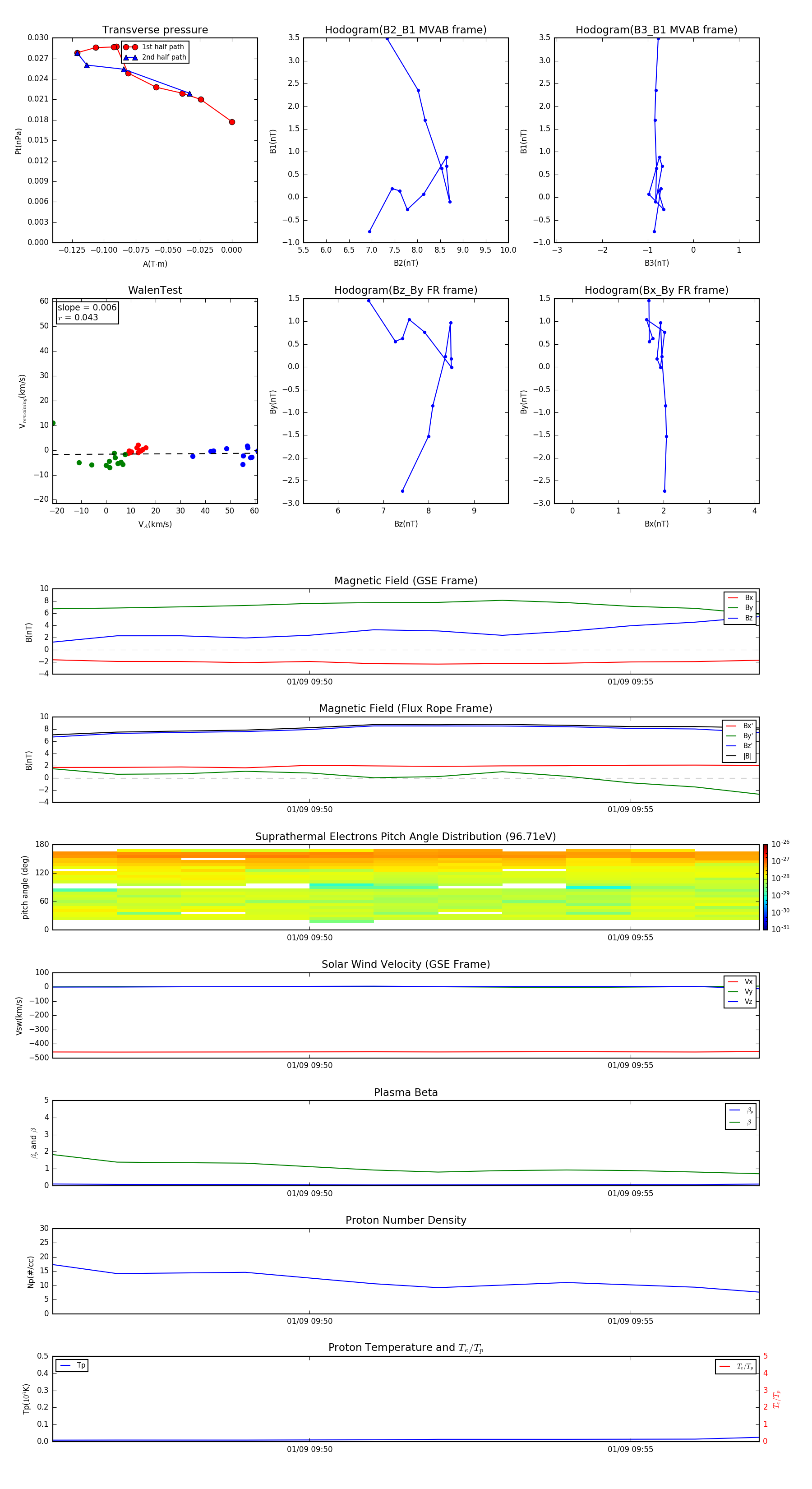Screen dimensions: 812x1489
Task: Click 'Bx' in the GSE magnetic field legend
Action: [x=748, y=598]
